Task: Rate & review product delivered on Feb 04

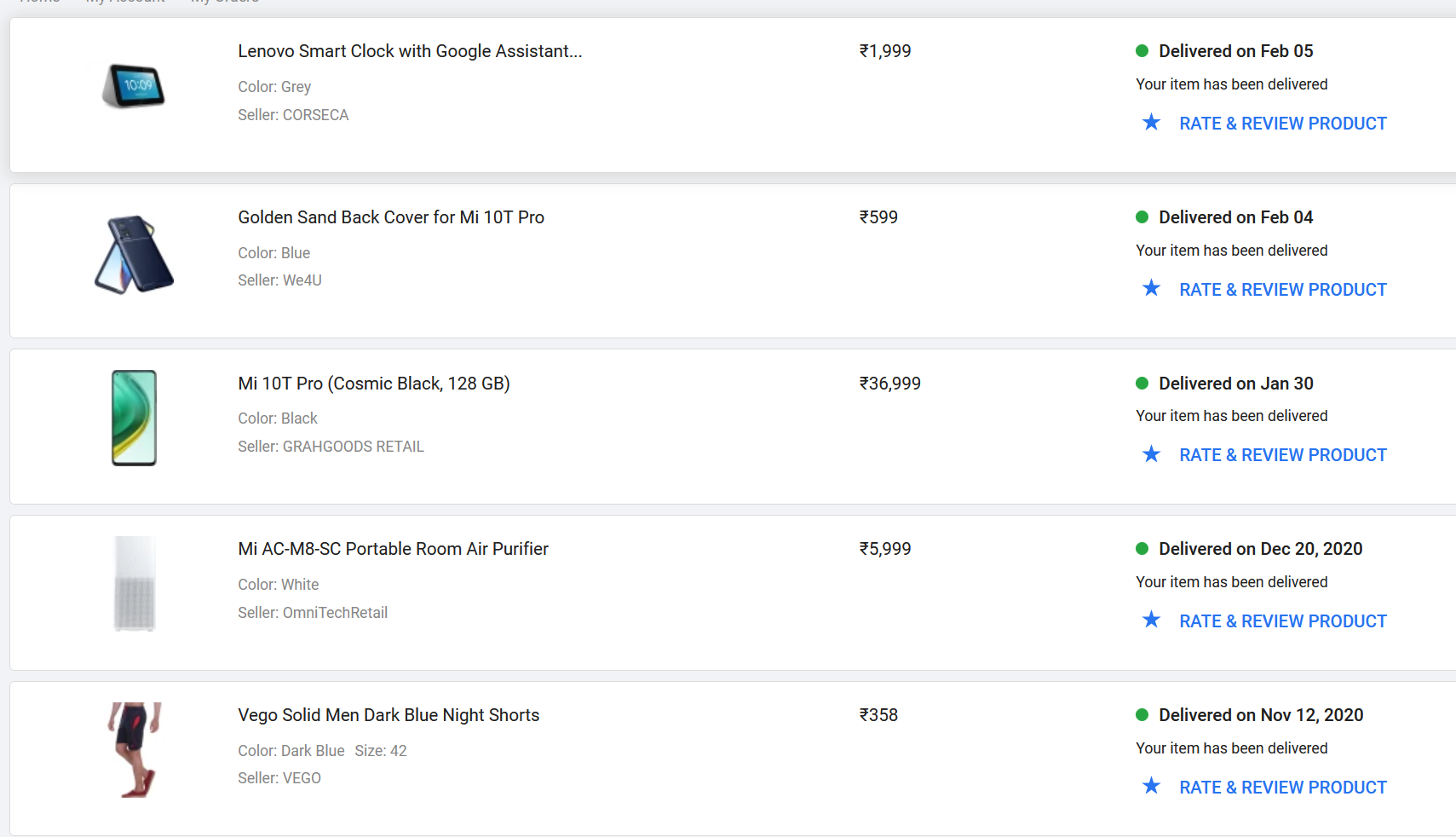Action: pyautogui.click(x=1283, y=290)
